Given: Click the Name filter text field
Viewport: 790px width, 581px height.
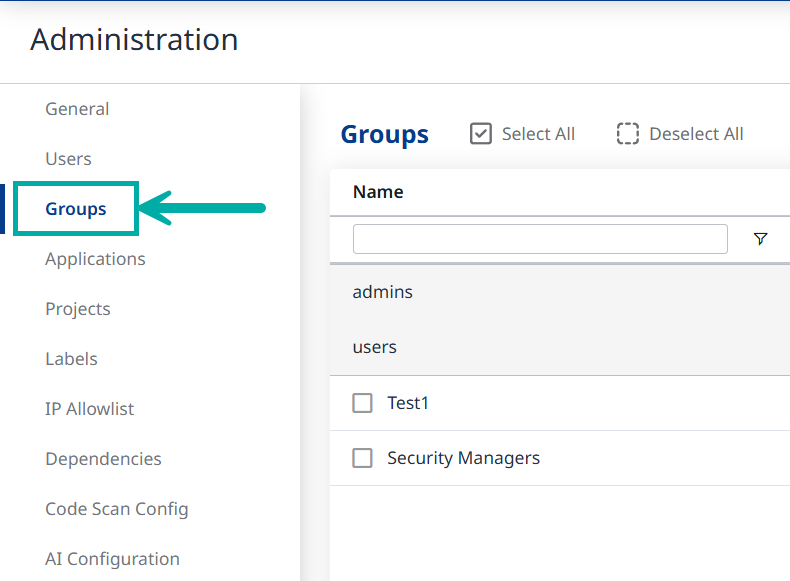Looking at the screenshot, I should pos(539,239).
